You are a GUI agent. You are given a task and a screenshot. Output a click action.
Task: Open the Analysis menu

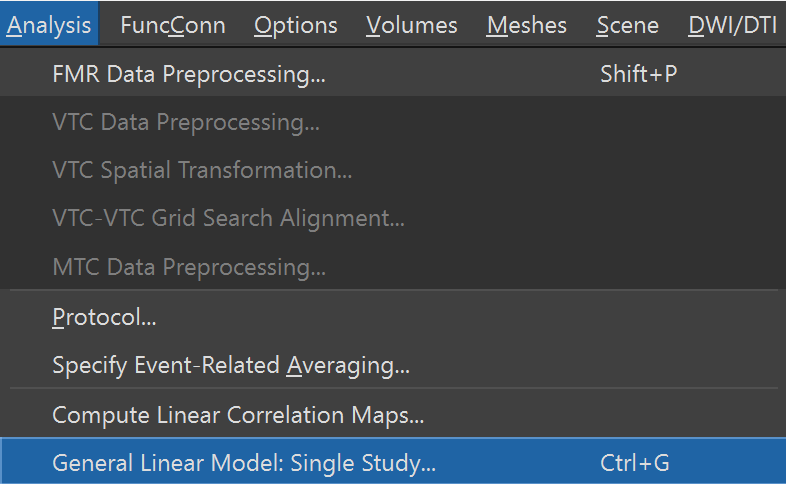49,25
